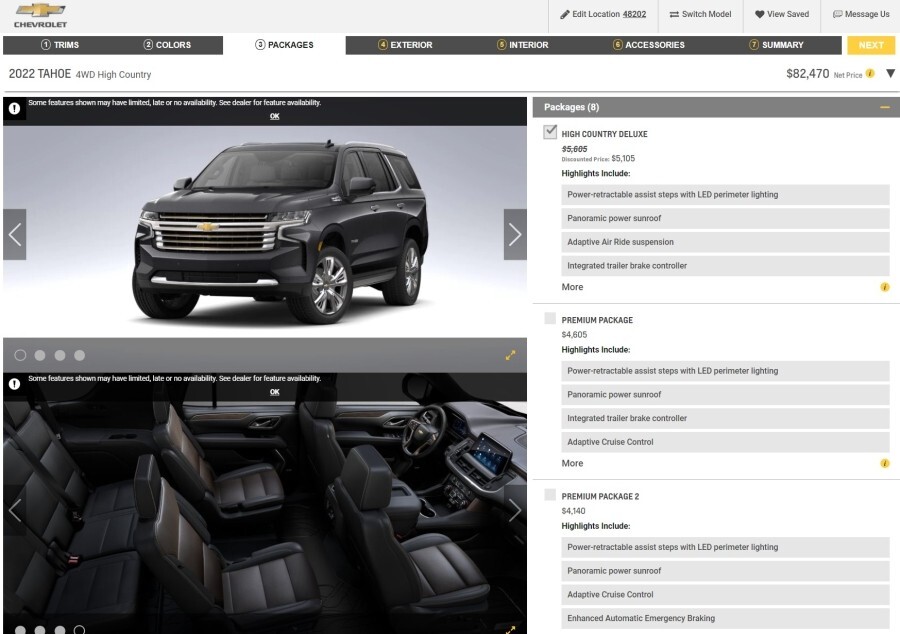Expand More under High Country Deluxe
The image size is (900, 634).
pyautogui.click(x=572, y=287)
